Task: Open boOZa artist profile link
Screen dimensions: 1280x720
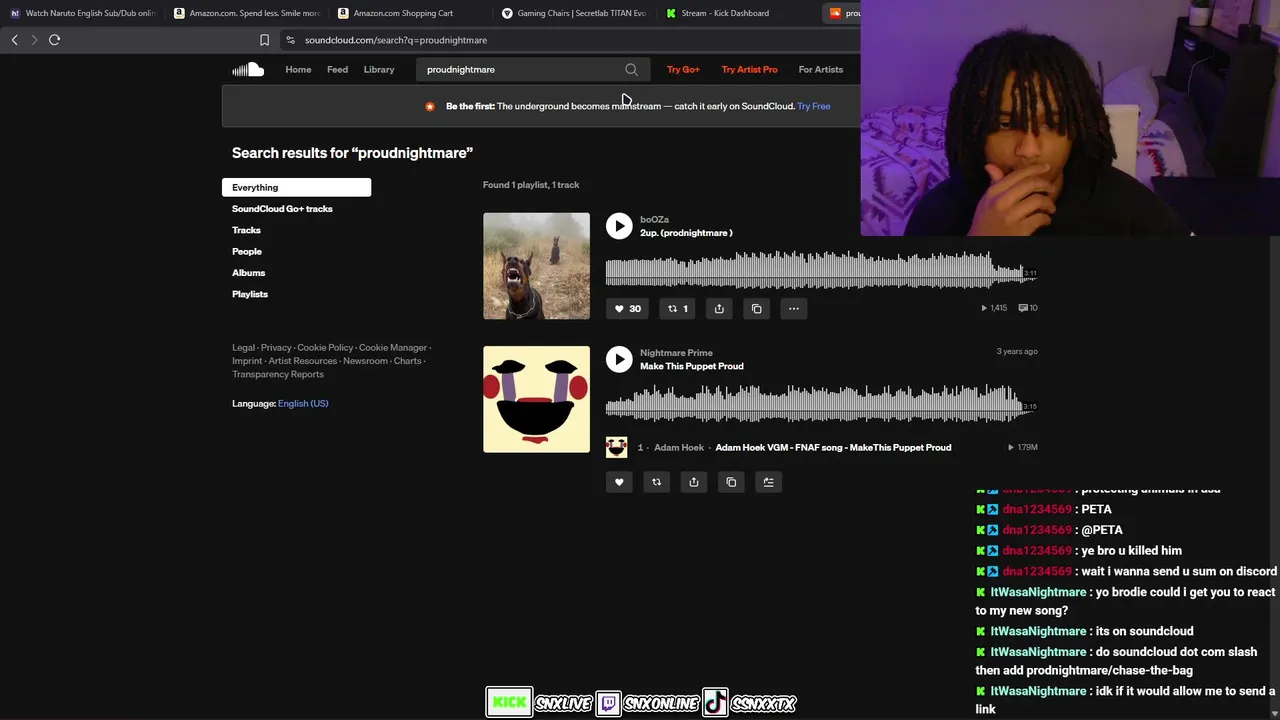Action: [654, 219]
